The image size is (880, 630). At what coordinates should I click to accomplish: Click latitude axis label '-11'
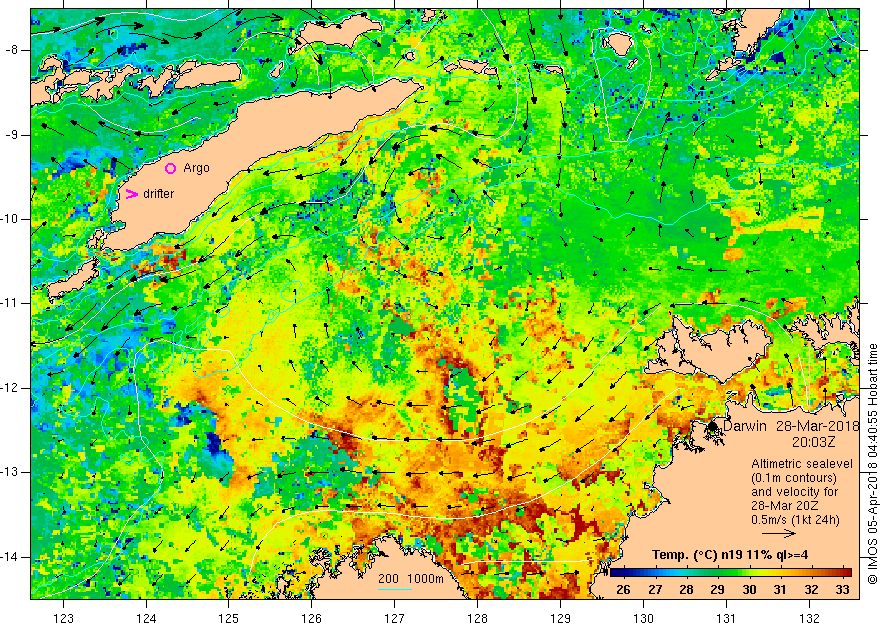tap(9, 303)
